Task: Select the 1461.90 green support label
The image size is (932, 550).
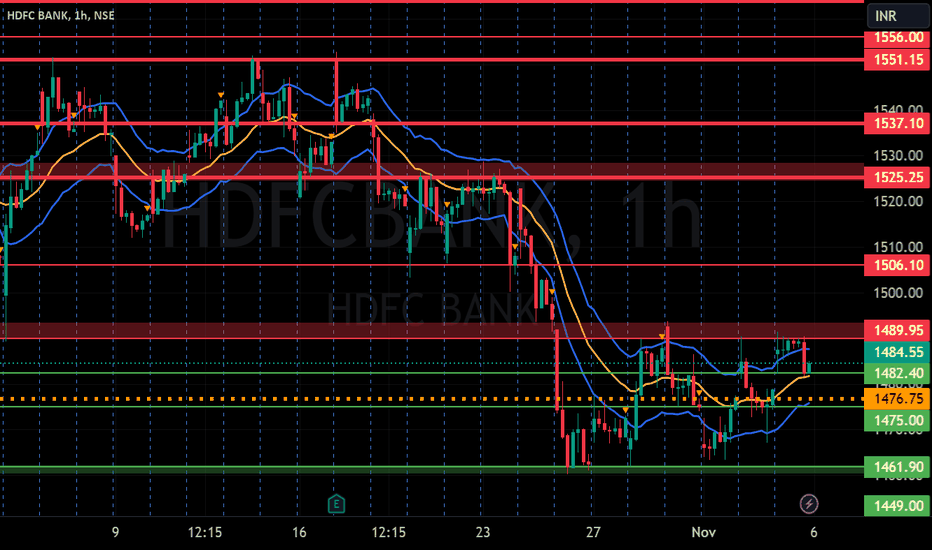Action: point(898,467)
